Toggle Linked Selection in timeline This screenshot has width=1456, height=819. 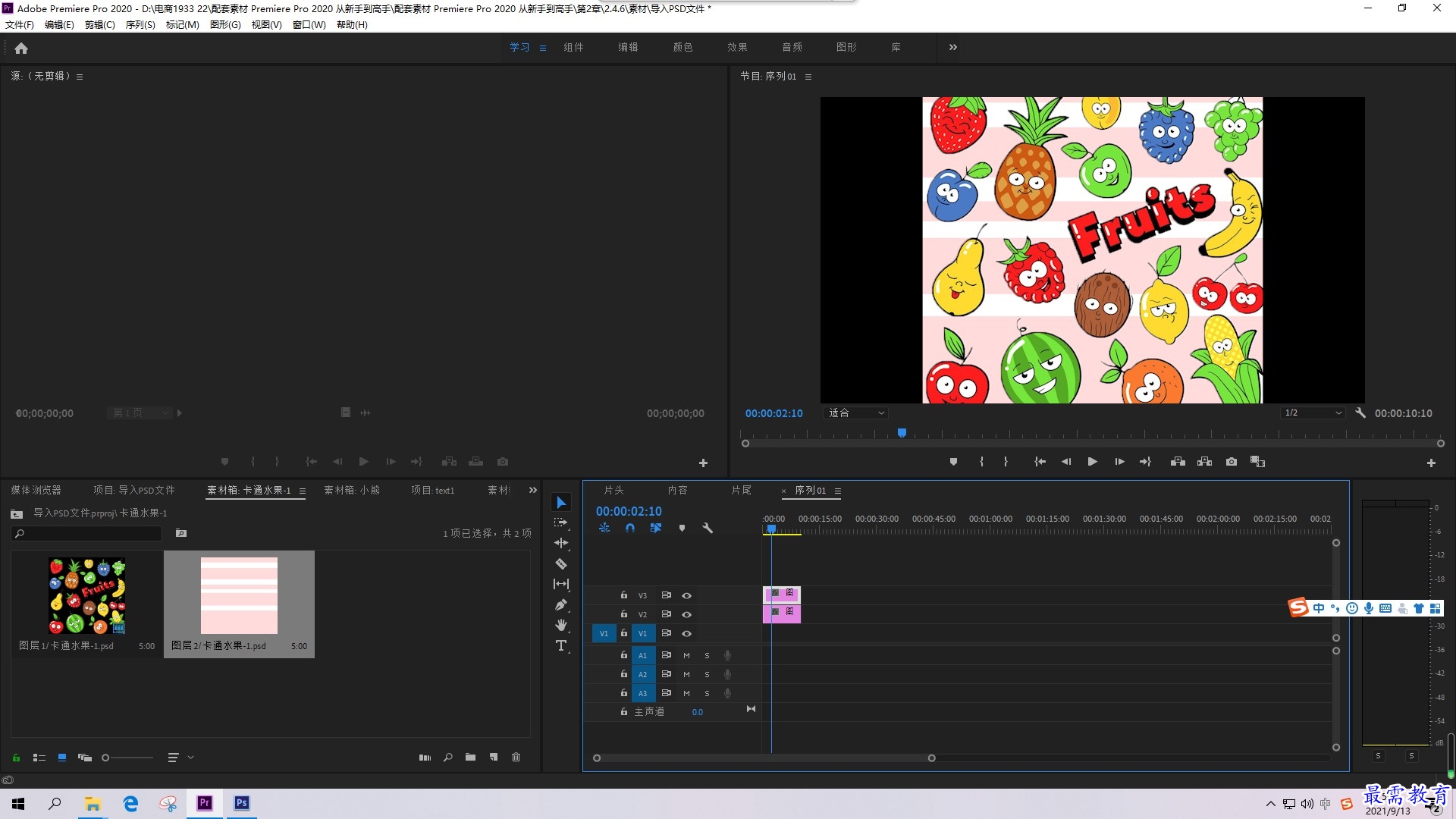point(656,529)
